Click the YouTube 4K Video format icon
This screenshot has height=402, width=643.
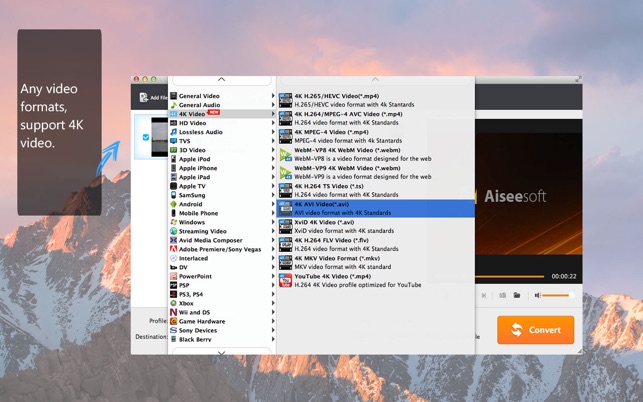point(285,280)
